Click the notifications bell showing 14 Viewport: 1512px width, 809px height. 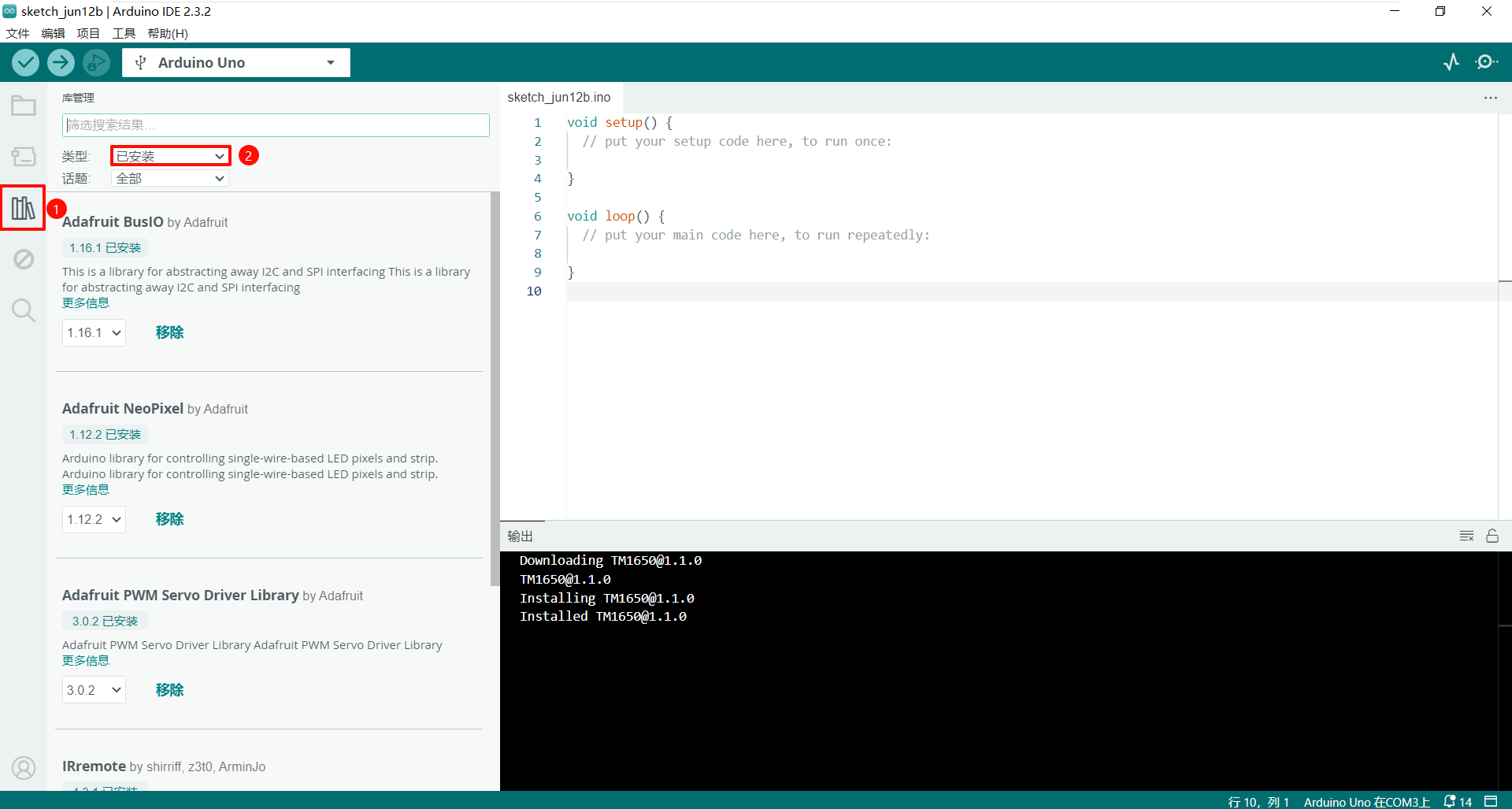[1458, 801]
